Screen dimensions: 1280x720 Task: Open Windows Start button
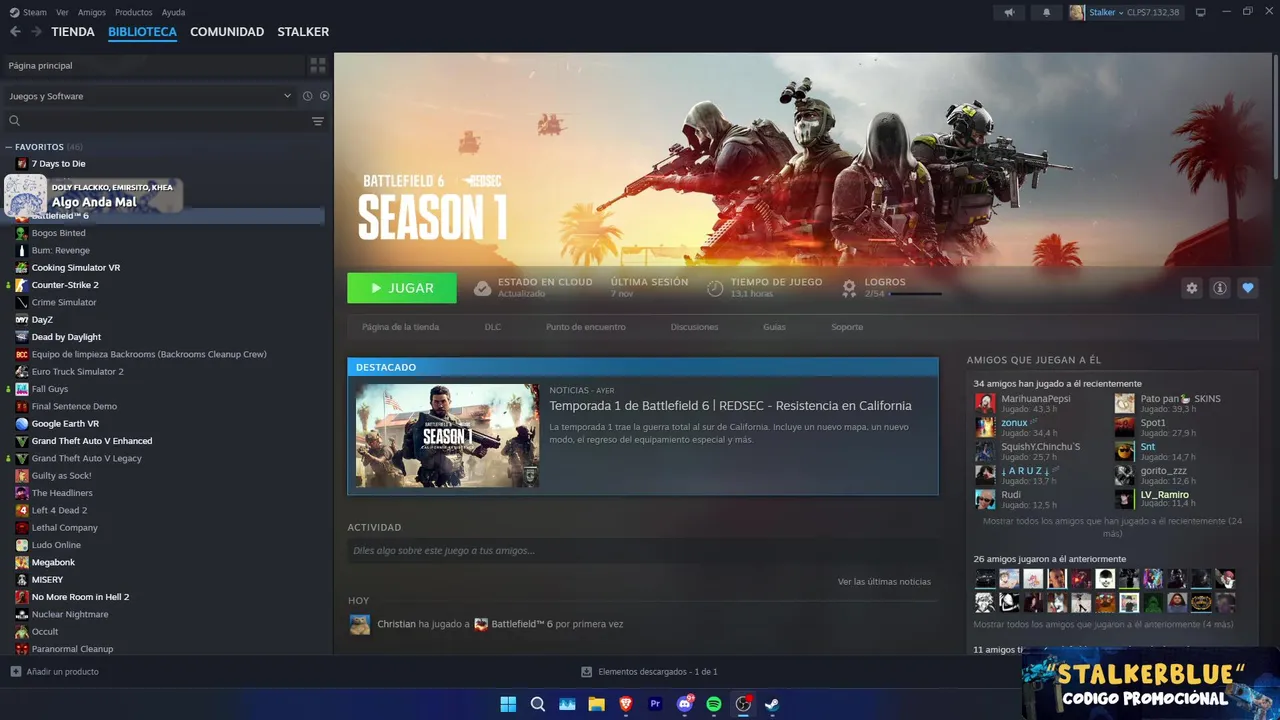[x=508, y=704]
